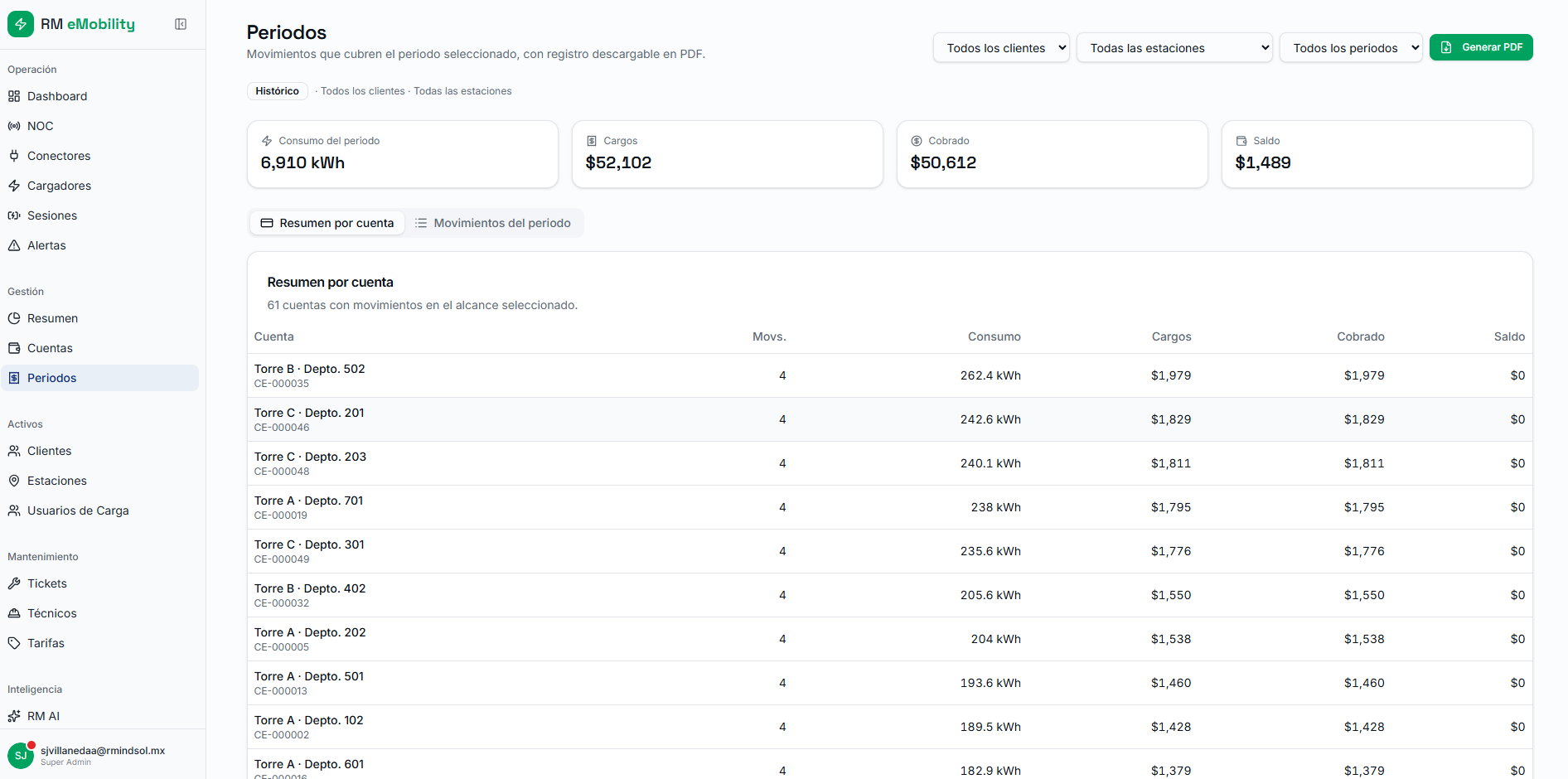
Task: Select Torre A · Depto. 701 row
Action: tap(889, 507)
